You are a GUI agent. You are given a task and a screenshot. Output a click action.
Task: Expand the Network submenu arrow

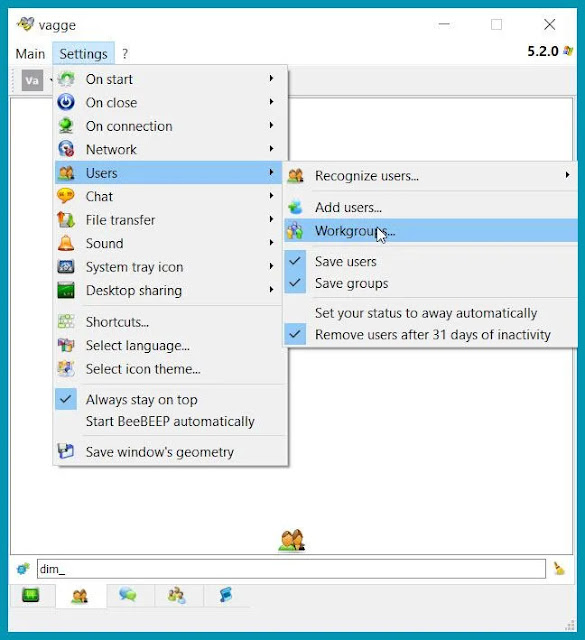[271, 149]
